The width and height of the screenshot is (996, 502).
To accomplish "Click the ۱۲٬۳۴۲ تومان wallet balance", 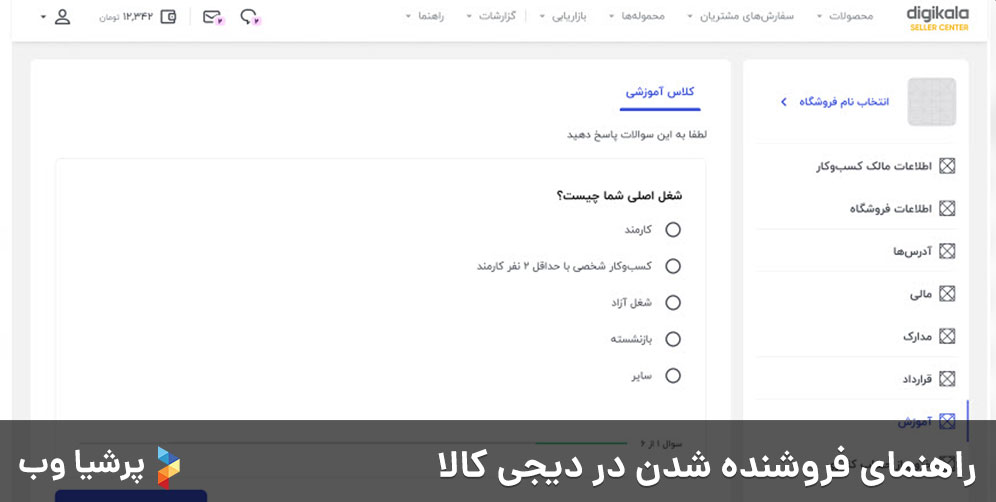I will click(126, 17).
